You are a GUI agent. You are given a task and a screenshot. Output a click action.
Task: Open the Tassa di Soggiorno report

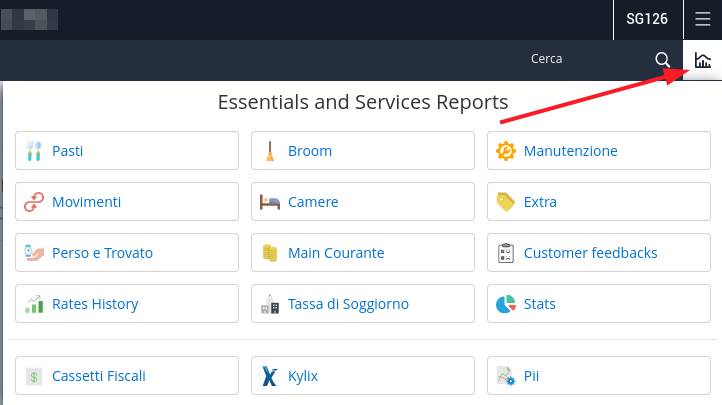pyautogui.click(x=363, y=304)
